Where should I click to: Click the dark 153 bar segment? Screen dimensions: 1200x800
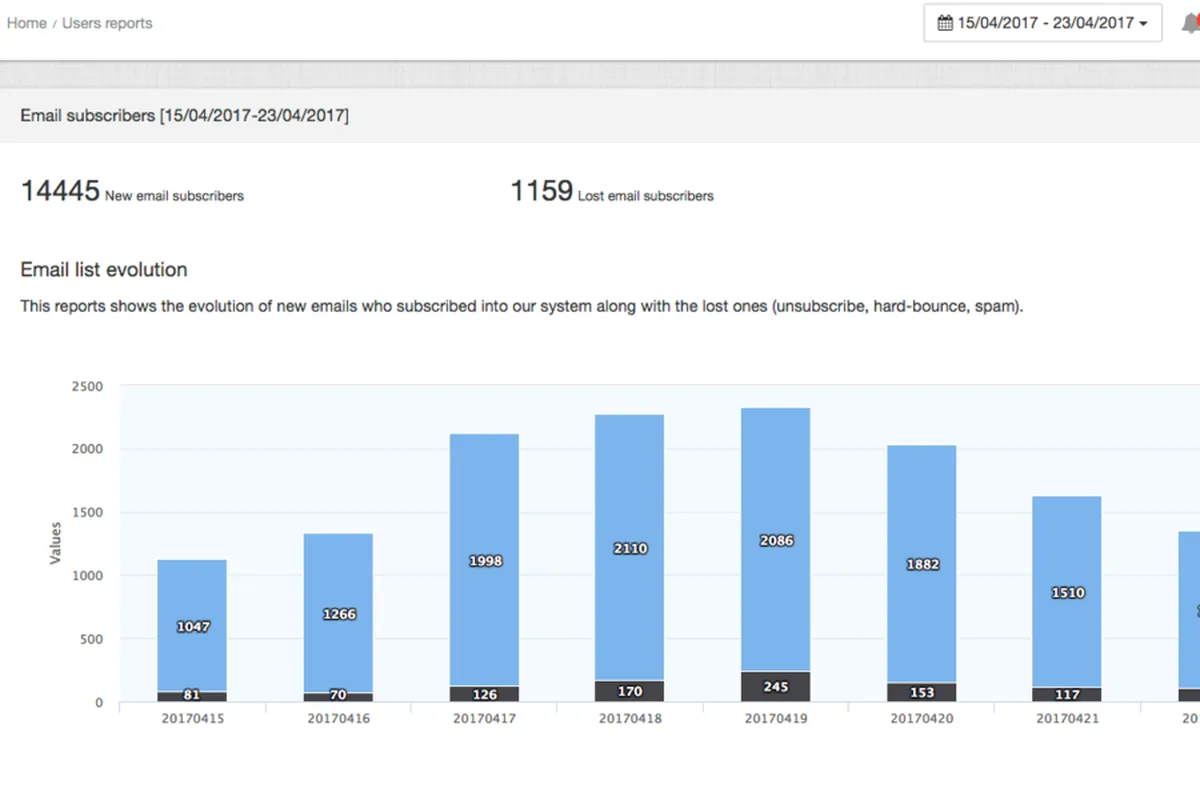click(x=922, y=692)
